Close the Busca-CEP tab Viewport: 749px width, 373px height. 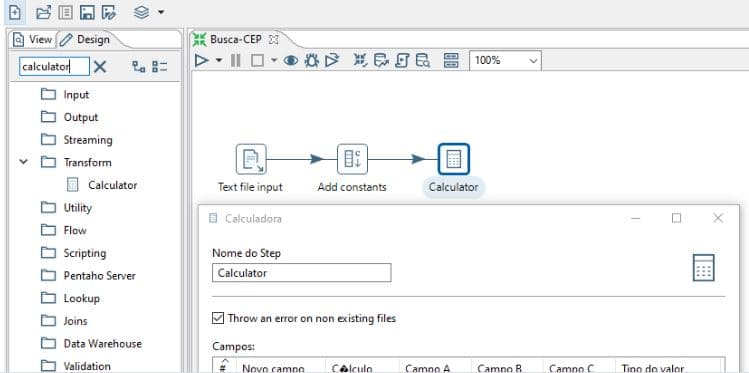[x=273, y=40]
